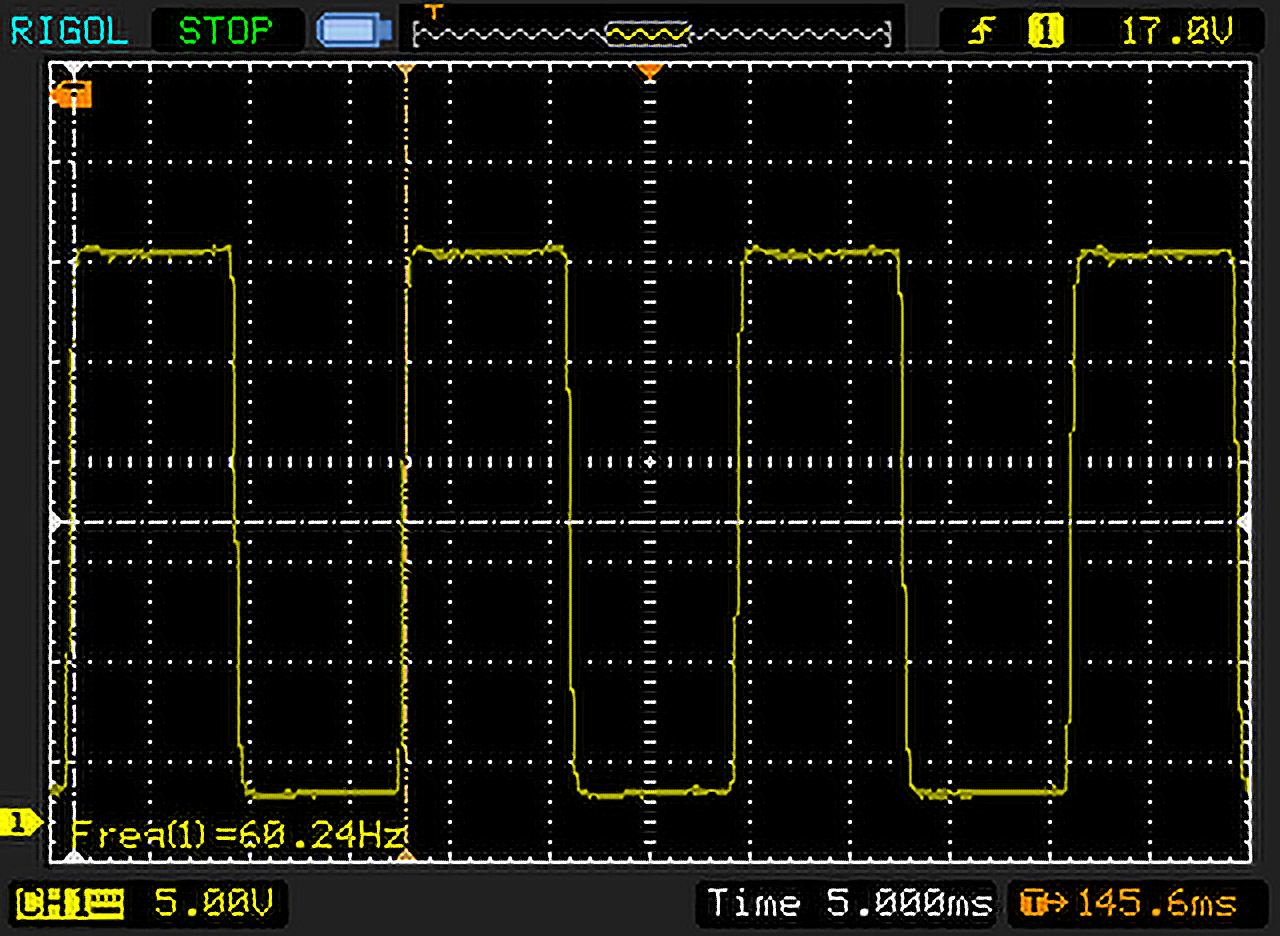Image resolution: width=1280 pixels, height=936 pixels.
Task: Click the yellow channel 1 trigger source badge
Action: pos(1045,33)
